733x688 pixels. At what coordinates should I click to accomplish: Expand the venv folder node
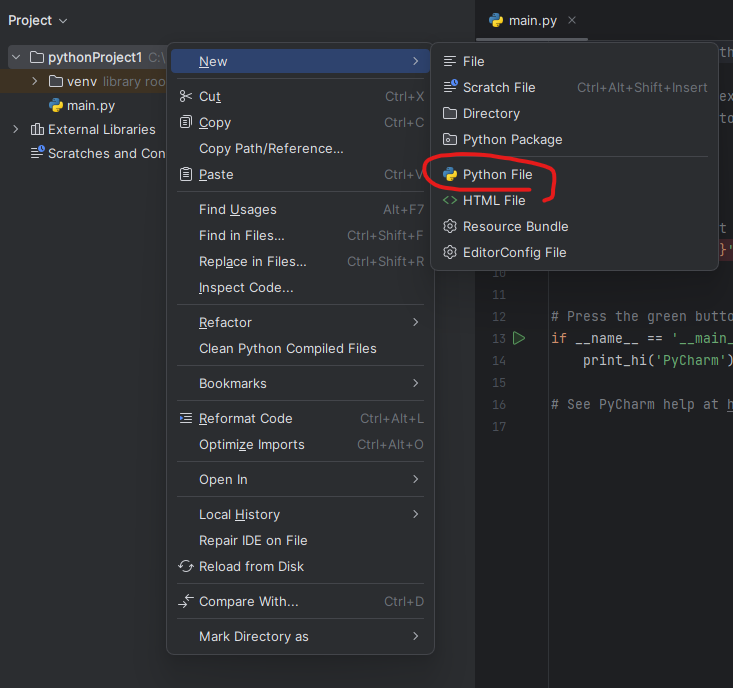(x=34, y=81)
